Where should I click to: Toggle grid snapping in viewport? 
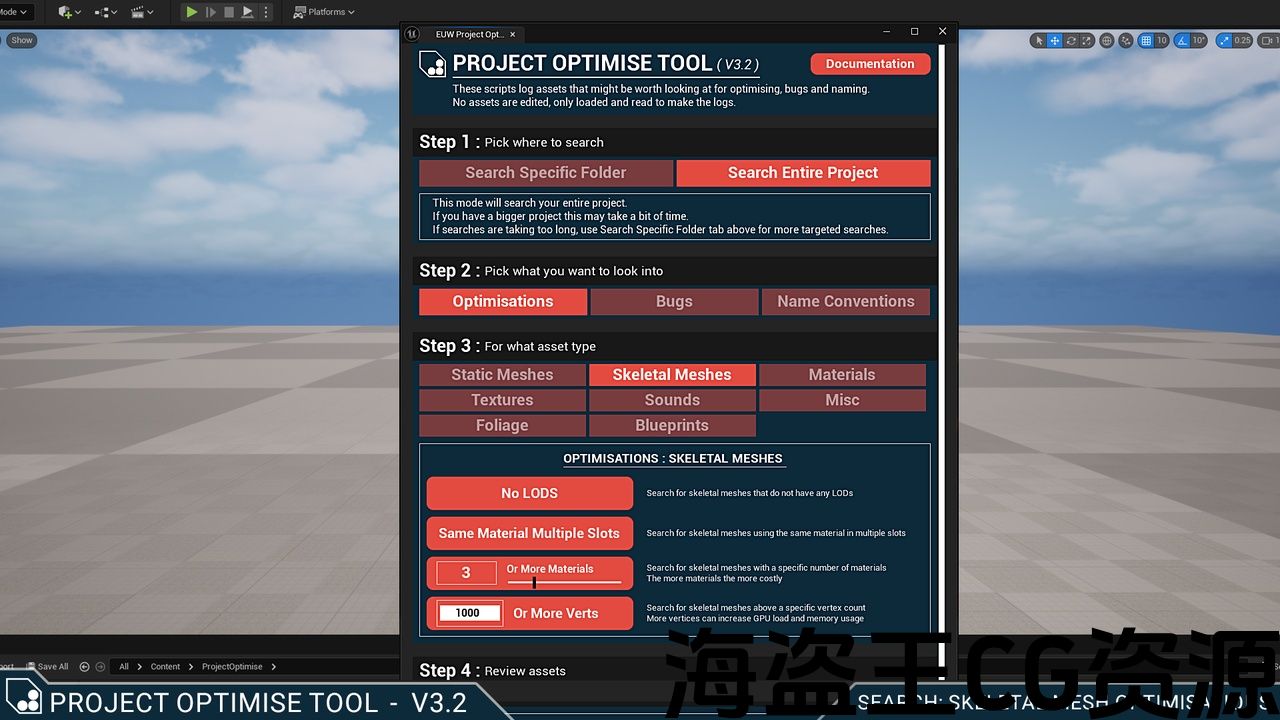pyautogui.click(x=1145, y=41)
